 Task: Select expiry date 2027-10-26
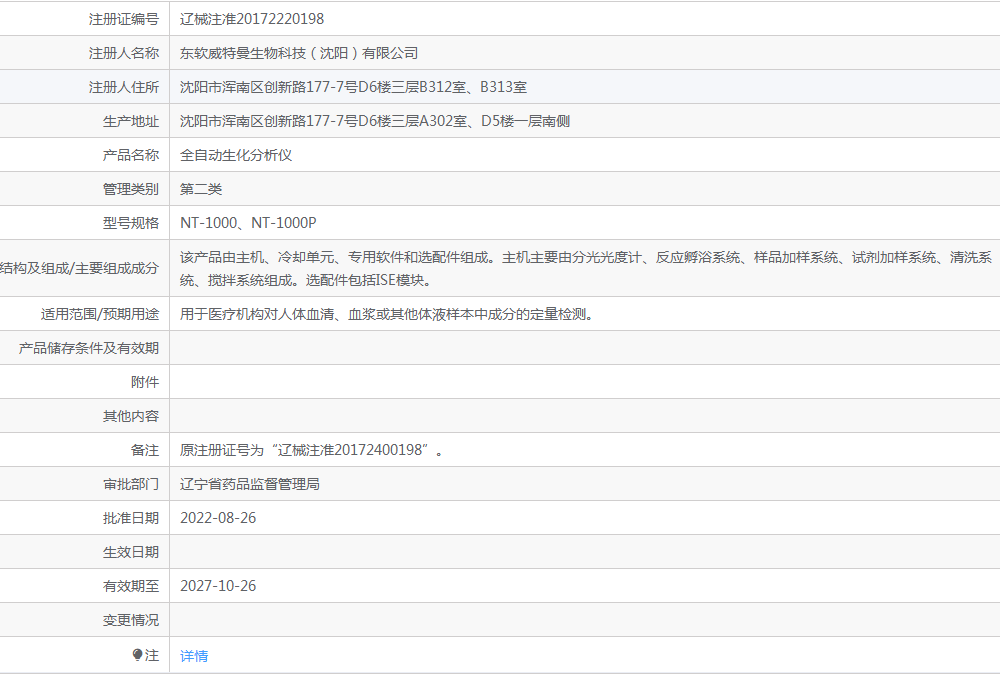218,585
